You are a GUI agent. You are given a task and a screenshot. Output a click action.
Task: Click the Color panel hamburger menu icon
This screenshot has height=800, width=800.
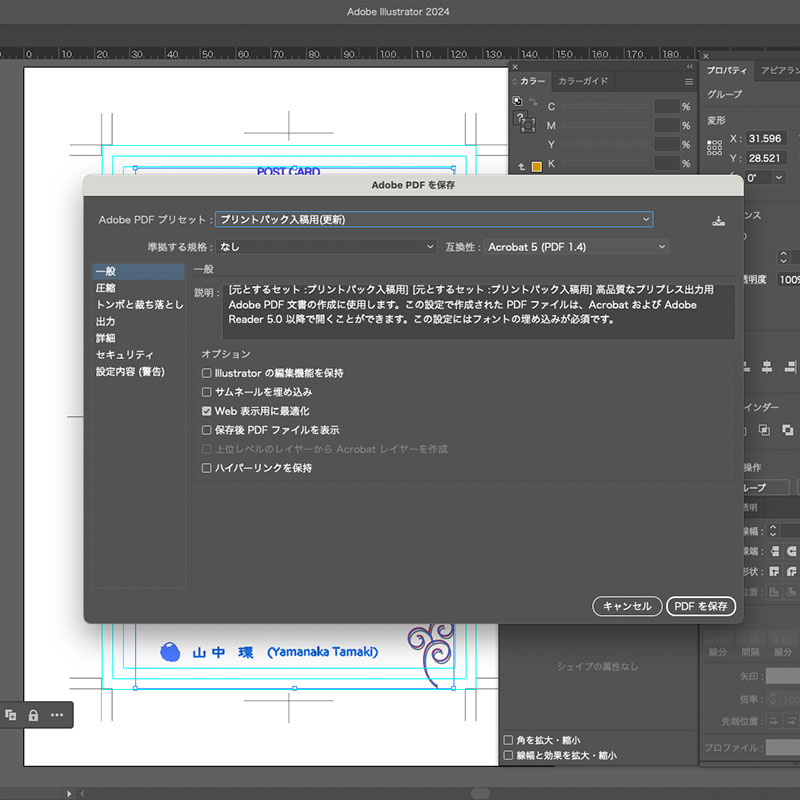[x=688, y=81]
